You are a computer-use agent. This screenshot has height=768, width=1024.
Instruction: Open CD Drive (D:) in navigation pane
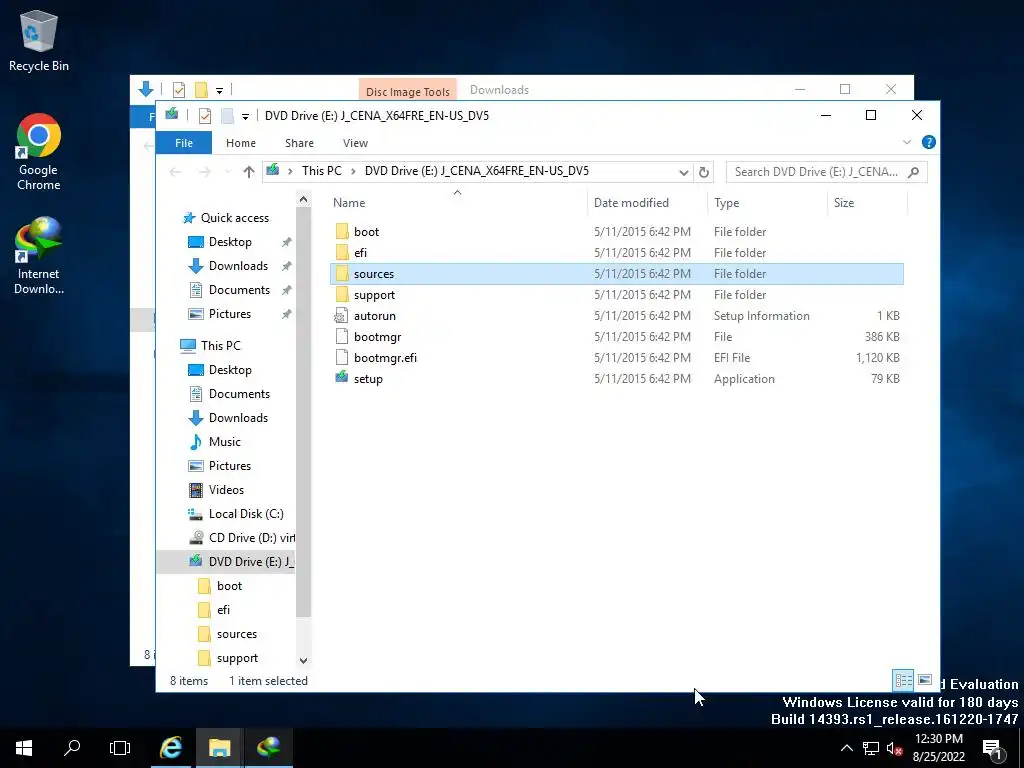pyautogui.click(x=251, y=538)
